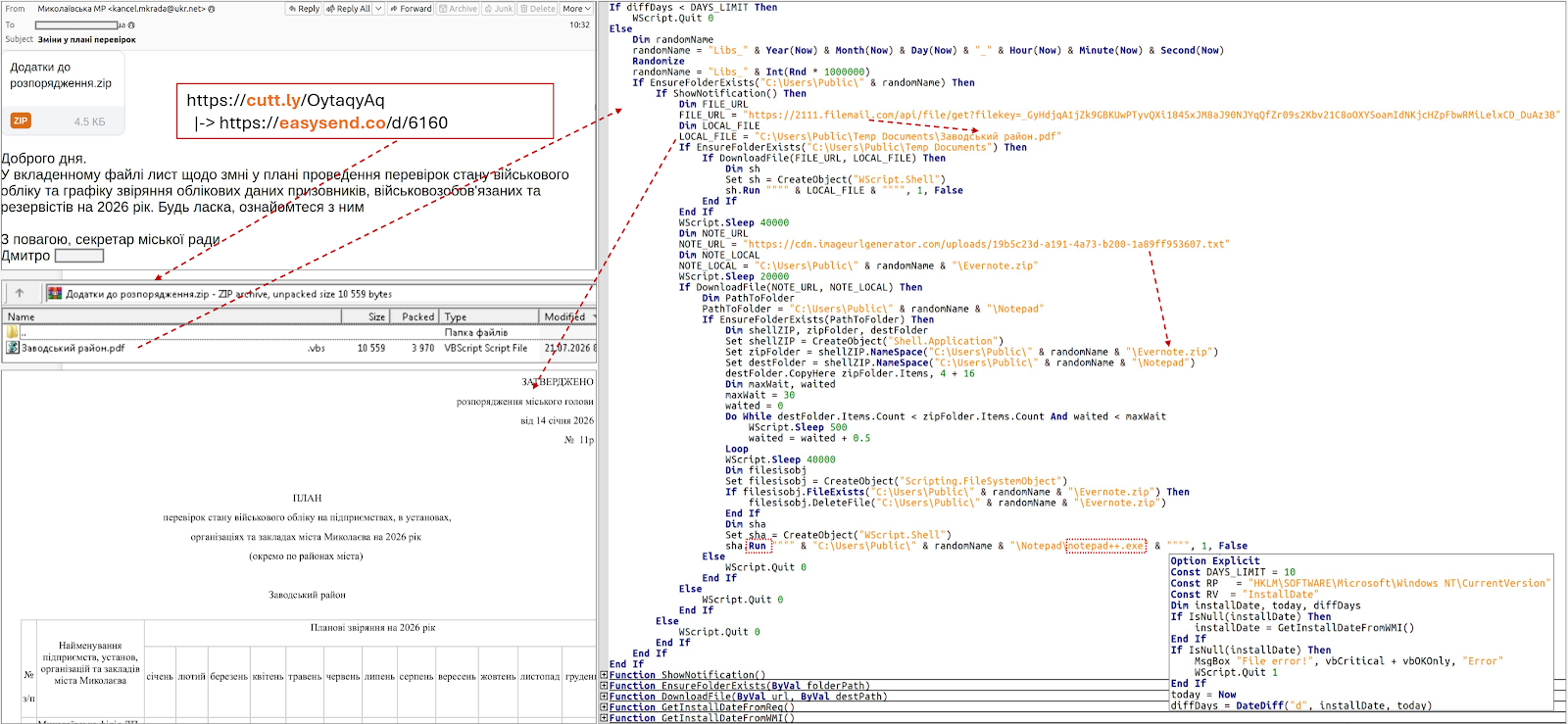Screen dimensions: 1568x724
Task: Click the Option Explicit line in the inset code
Action: [x=1215, y=561]
